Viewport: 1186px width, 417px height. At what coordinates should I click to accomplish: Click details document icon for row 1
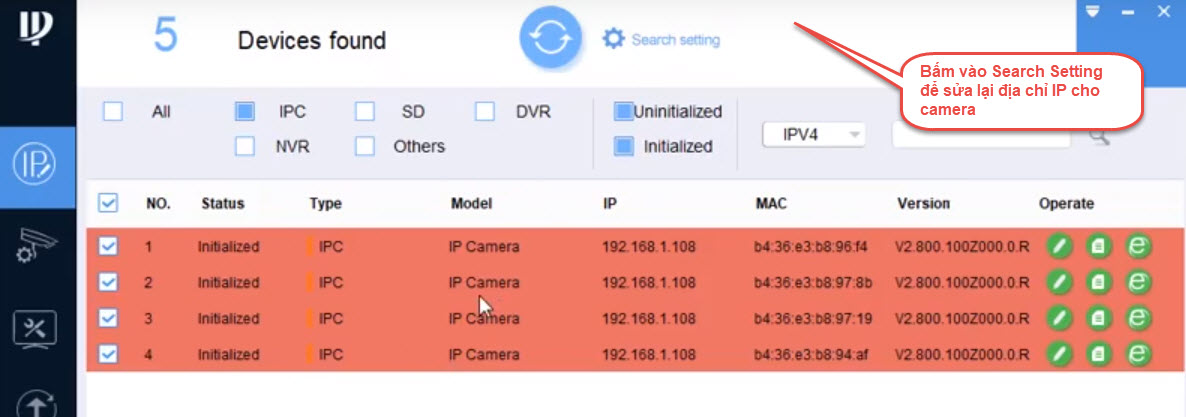tap(1098, 246)
